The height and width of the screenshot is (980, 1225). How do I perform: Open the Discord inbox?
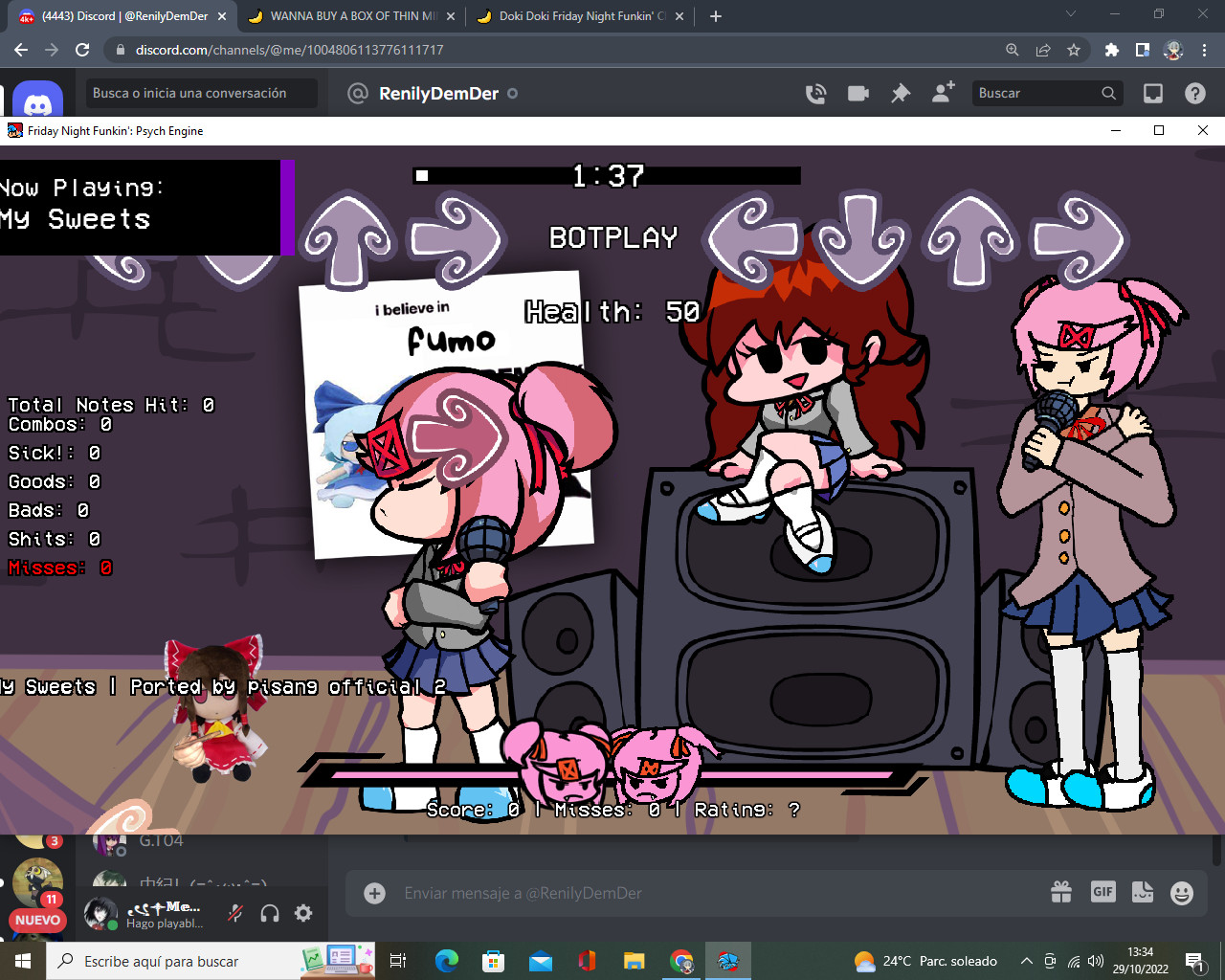(x=1152, y=93)
